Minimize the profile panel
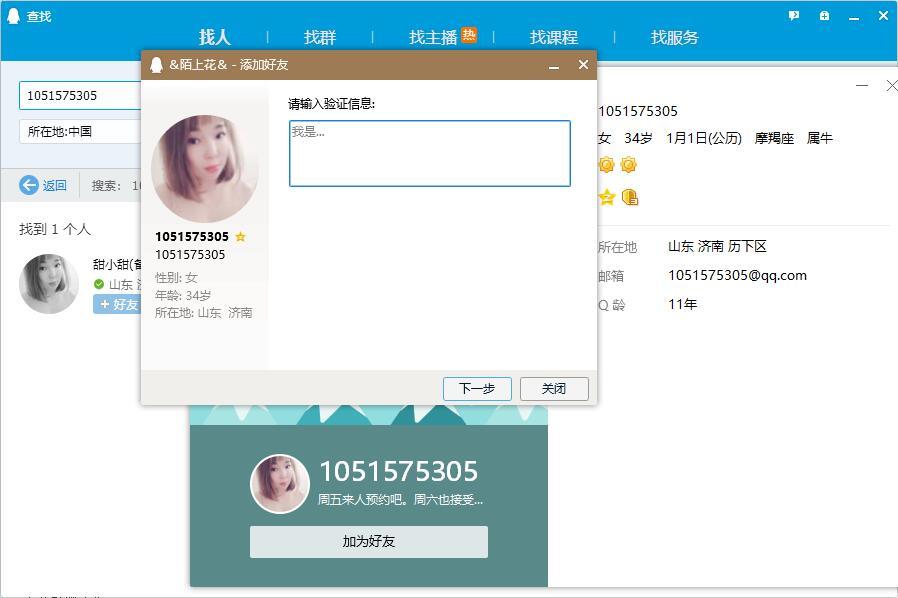The width and height of the screenshot is (898, 598). 862,85
